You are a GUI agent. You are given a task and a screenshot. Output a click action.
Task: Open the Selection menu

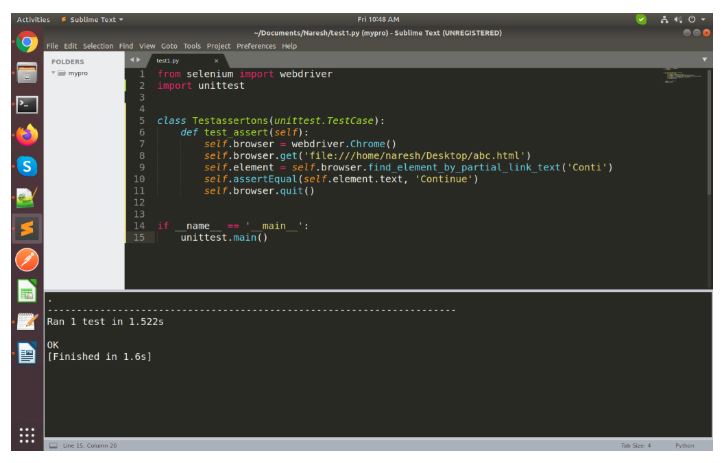tap(98, 46)
